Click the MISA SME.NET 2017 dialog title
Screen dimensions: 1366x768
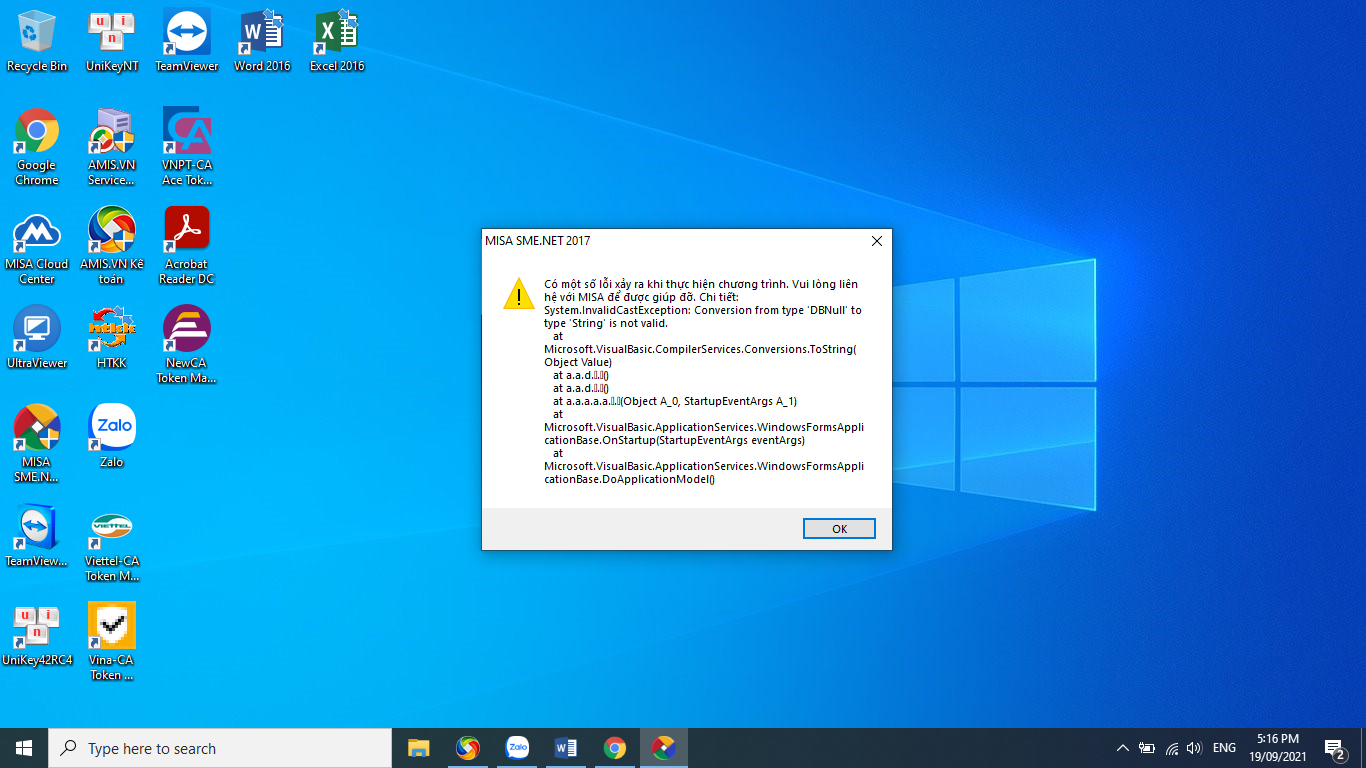click(537, 241)
